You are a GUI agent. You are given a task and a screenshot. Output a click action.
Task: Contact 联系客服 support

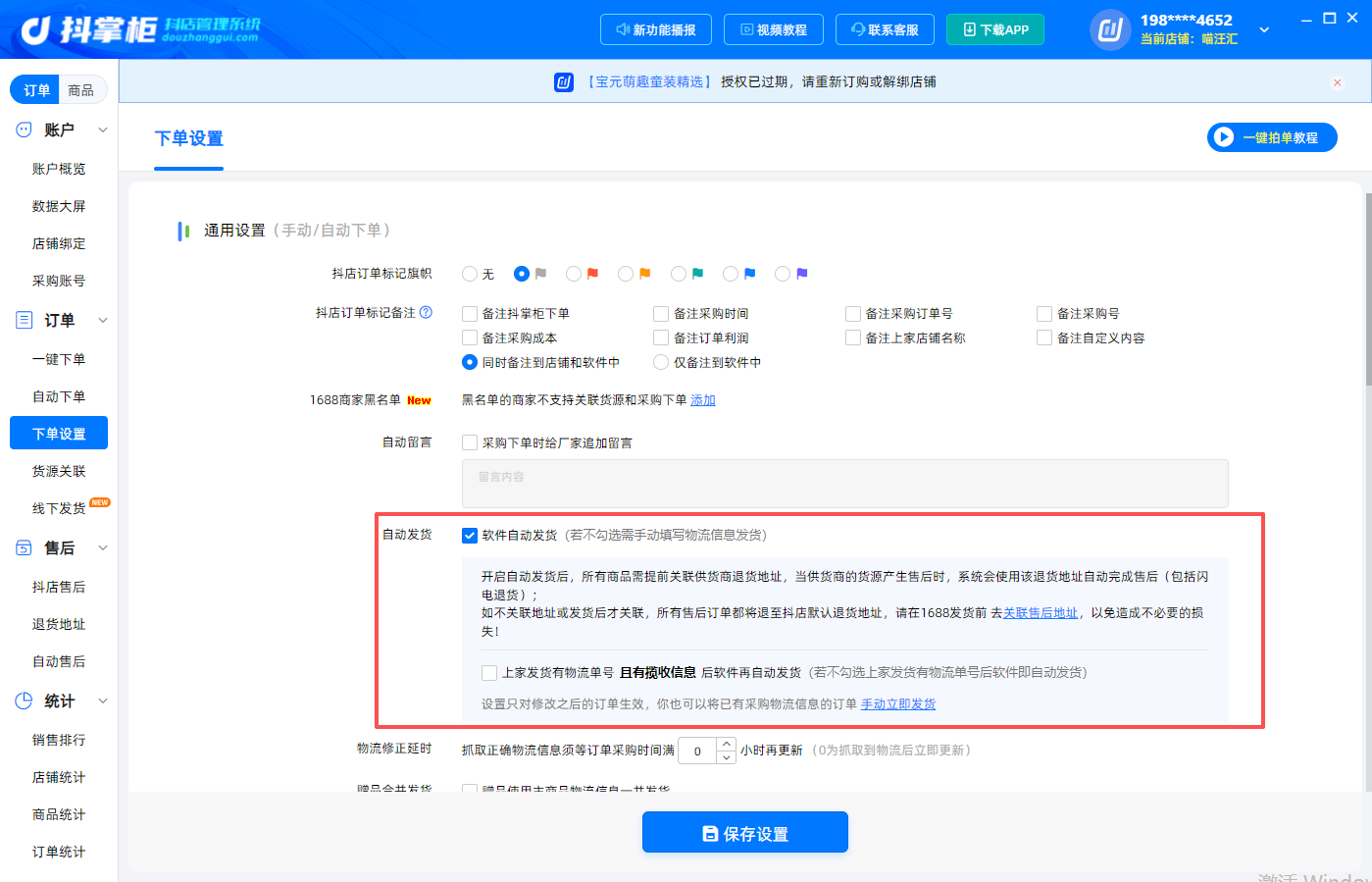point(885,29)
